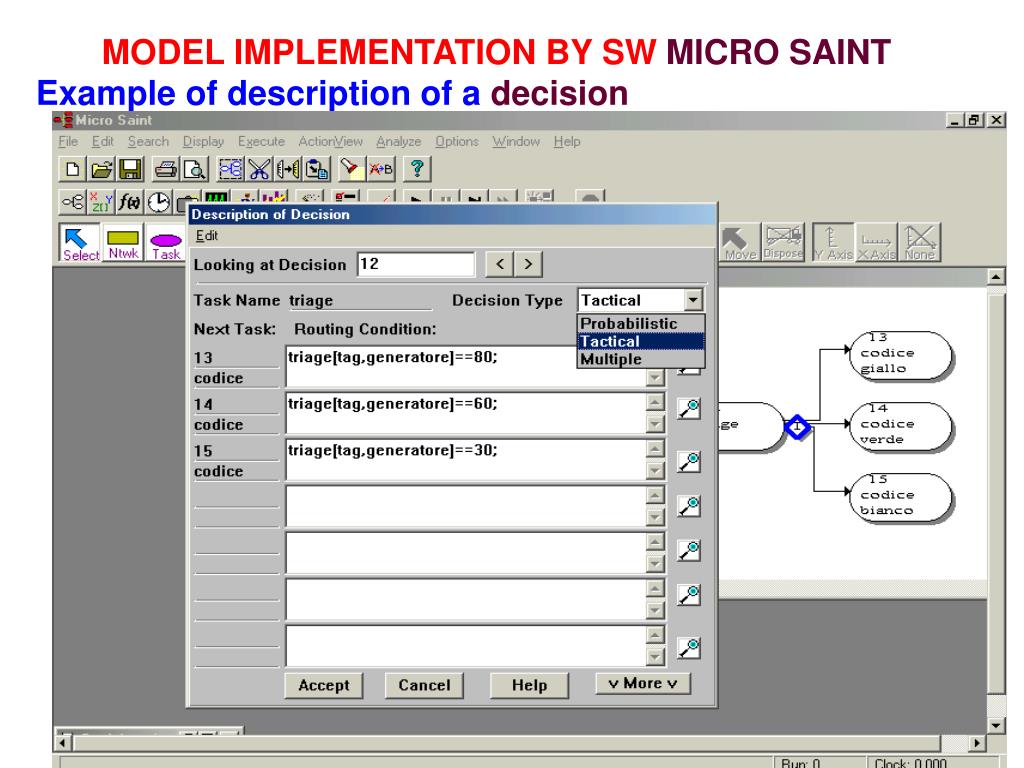Viewport: 1024px width, 768px height.
Task: Click the Cancel button
Action: (x=424, y=686)
